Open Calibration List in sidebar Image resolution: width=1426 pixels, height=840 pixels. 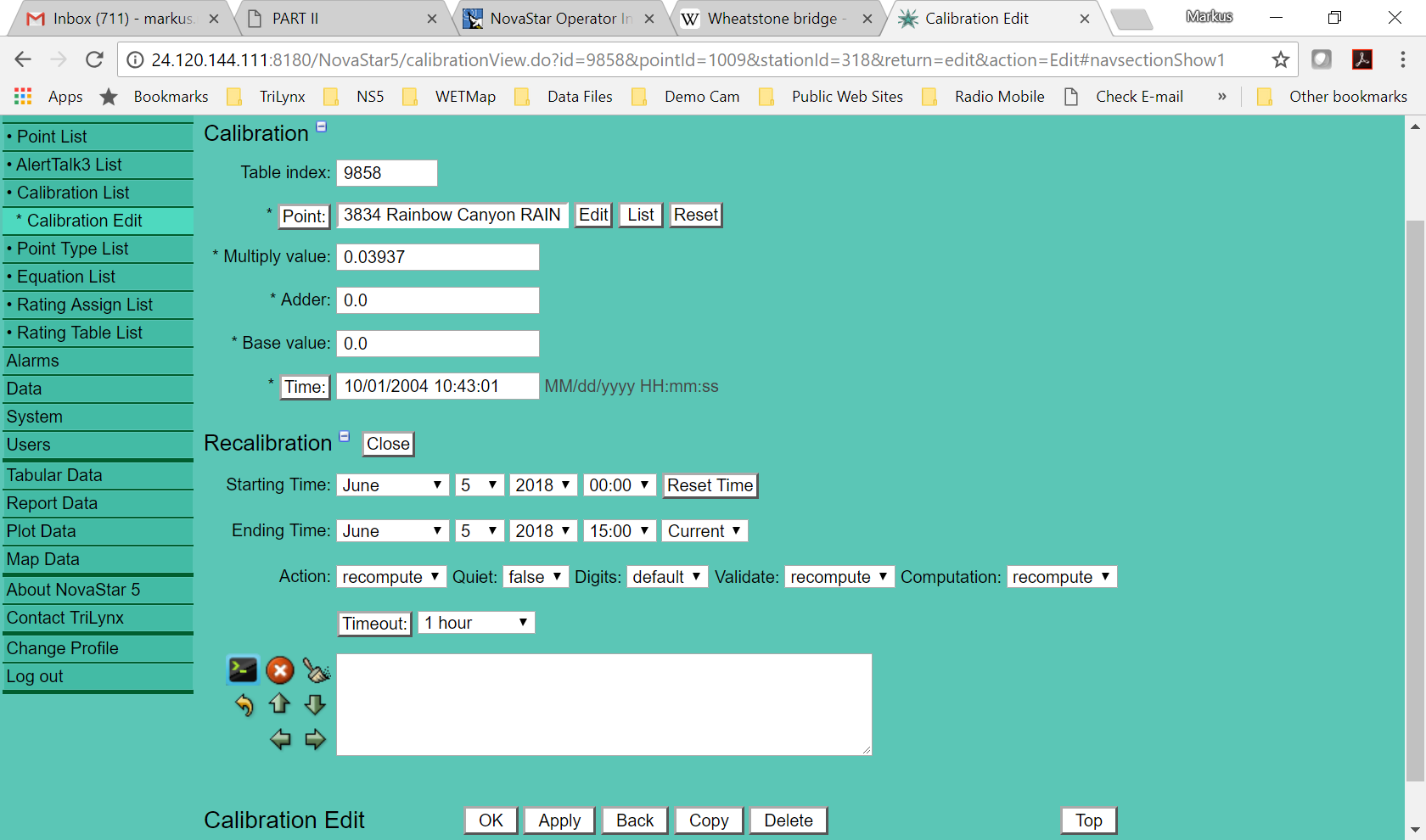tap(73, 193)
